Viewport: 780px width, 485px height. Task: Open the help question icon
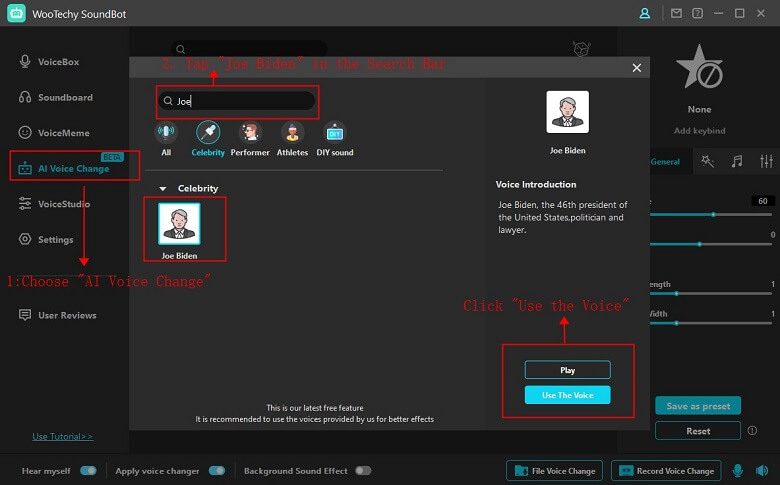(697, 13)
